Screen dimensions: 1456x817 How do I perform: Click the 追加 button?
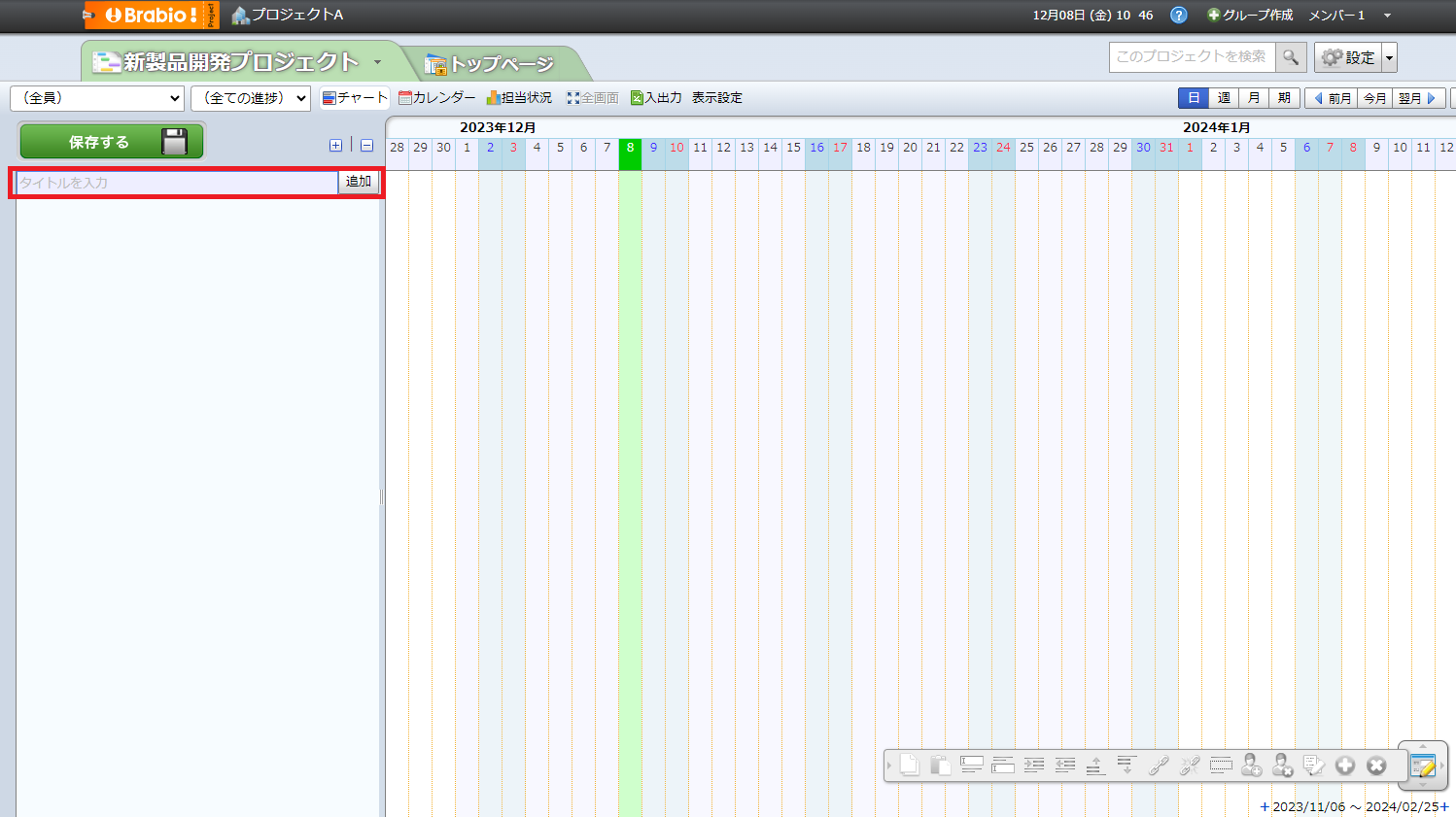click(359, 182)
